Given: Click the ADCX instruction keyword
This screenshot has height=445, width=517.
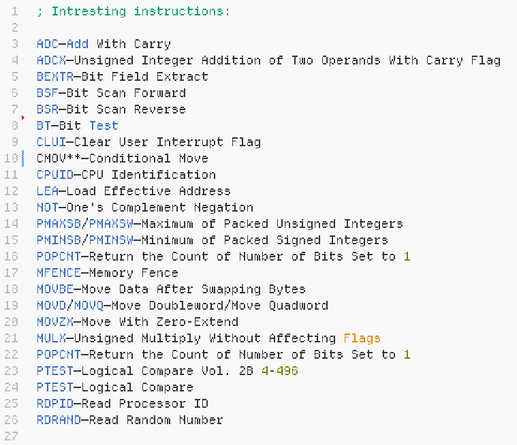Looking at the screenshot, I should (51, 60).
